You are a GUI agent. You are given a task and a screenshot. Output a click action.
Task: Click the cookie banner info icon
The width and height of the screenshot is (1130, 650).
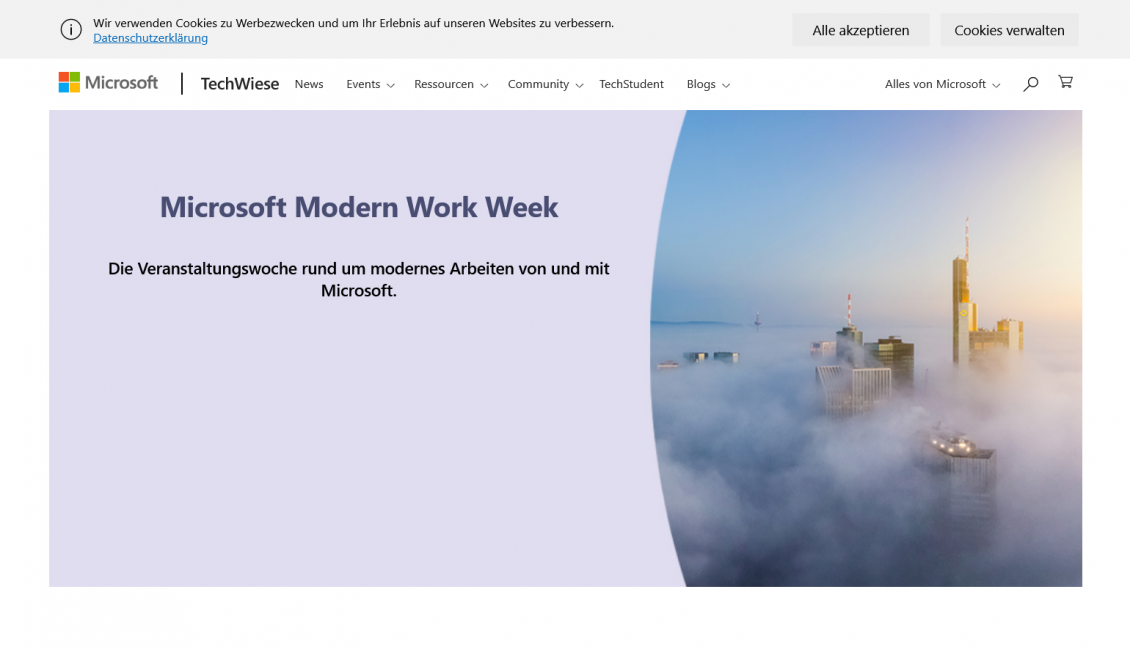[x=71, y=30]
